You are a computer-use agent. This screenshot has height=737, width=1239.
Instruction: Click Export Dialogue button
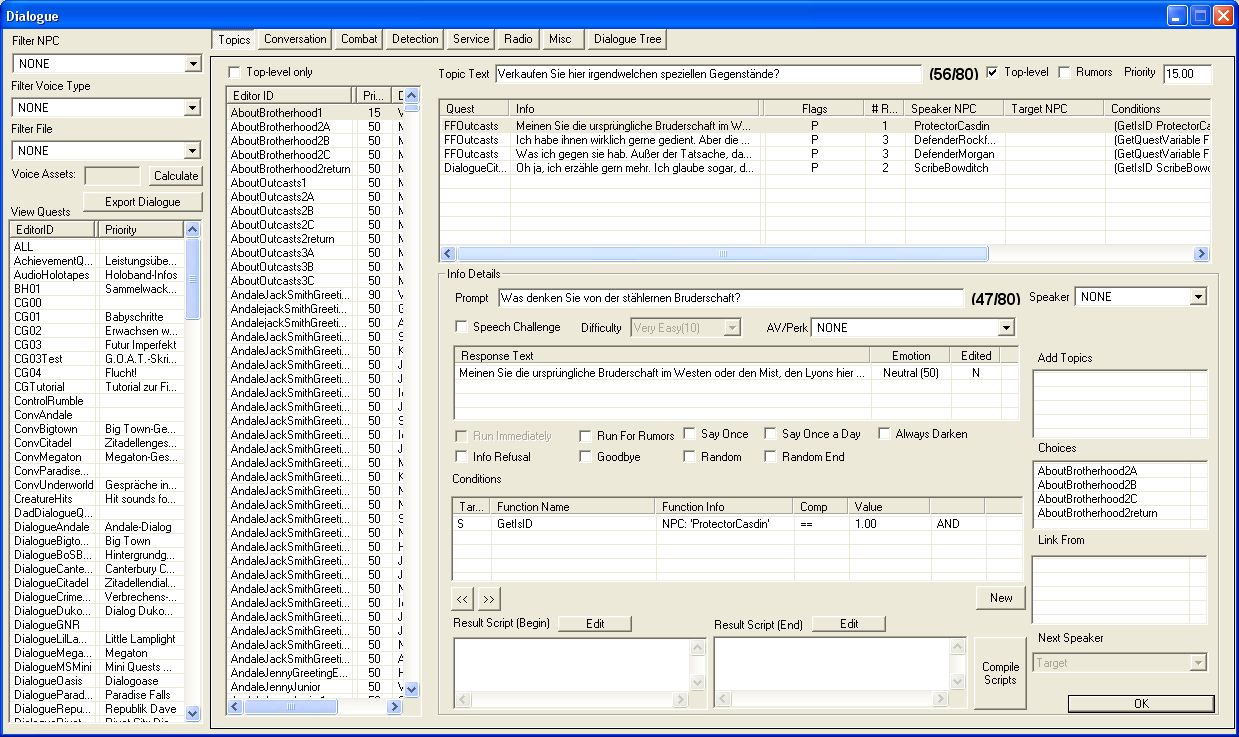tap(143, 201)
